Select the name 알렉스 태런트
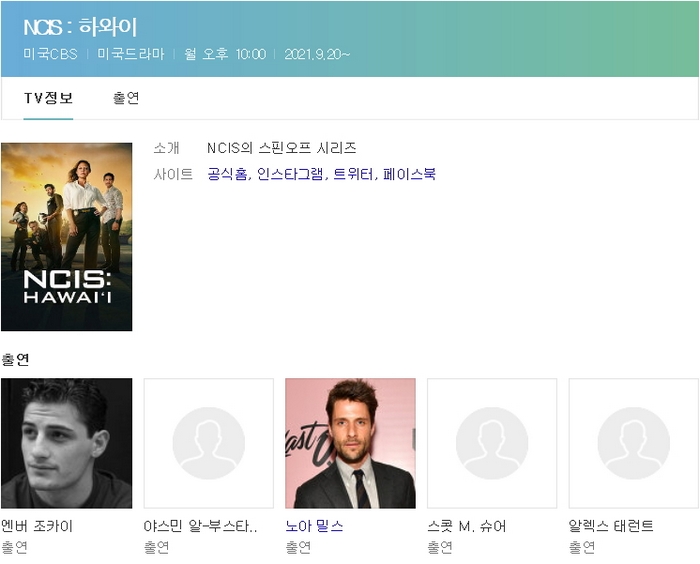The height and width of the screenshot is (564, 700). click(611, 526)
